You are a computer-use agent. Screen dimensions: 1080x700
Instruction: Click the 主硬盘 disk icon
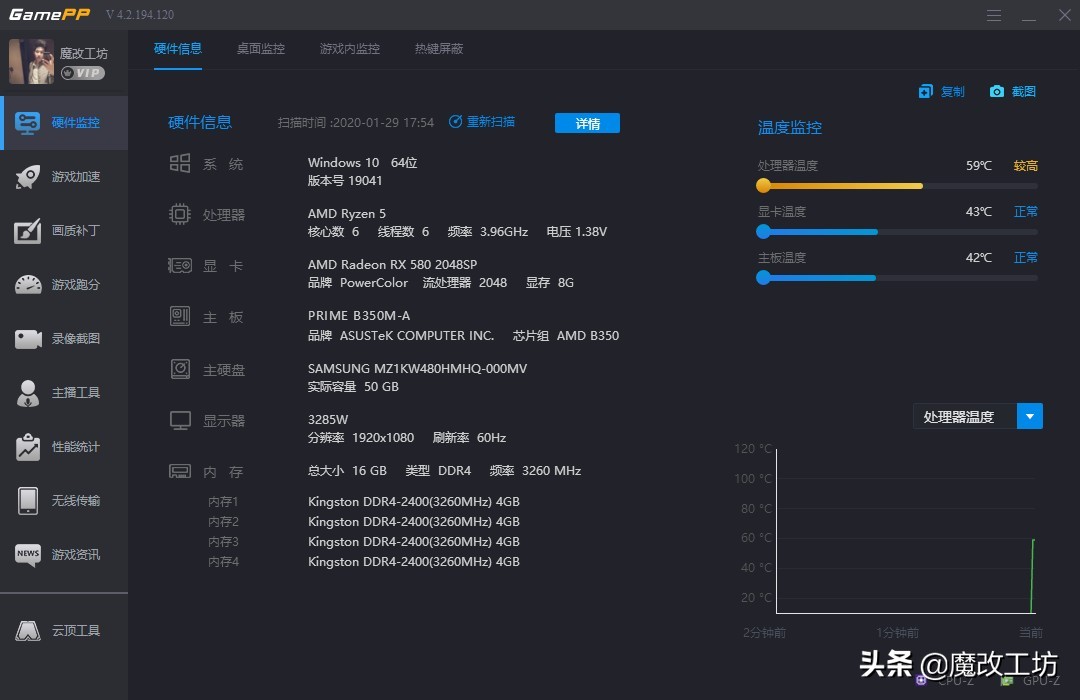coord(180,369)
